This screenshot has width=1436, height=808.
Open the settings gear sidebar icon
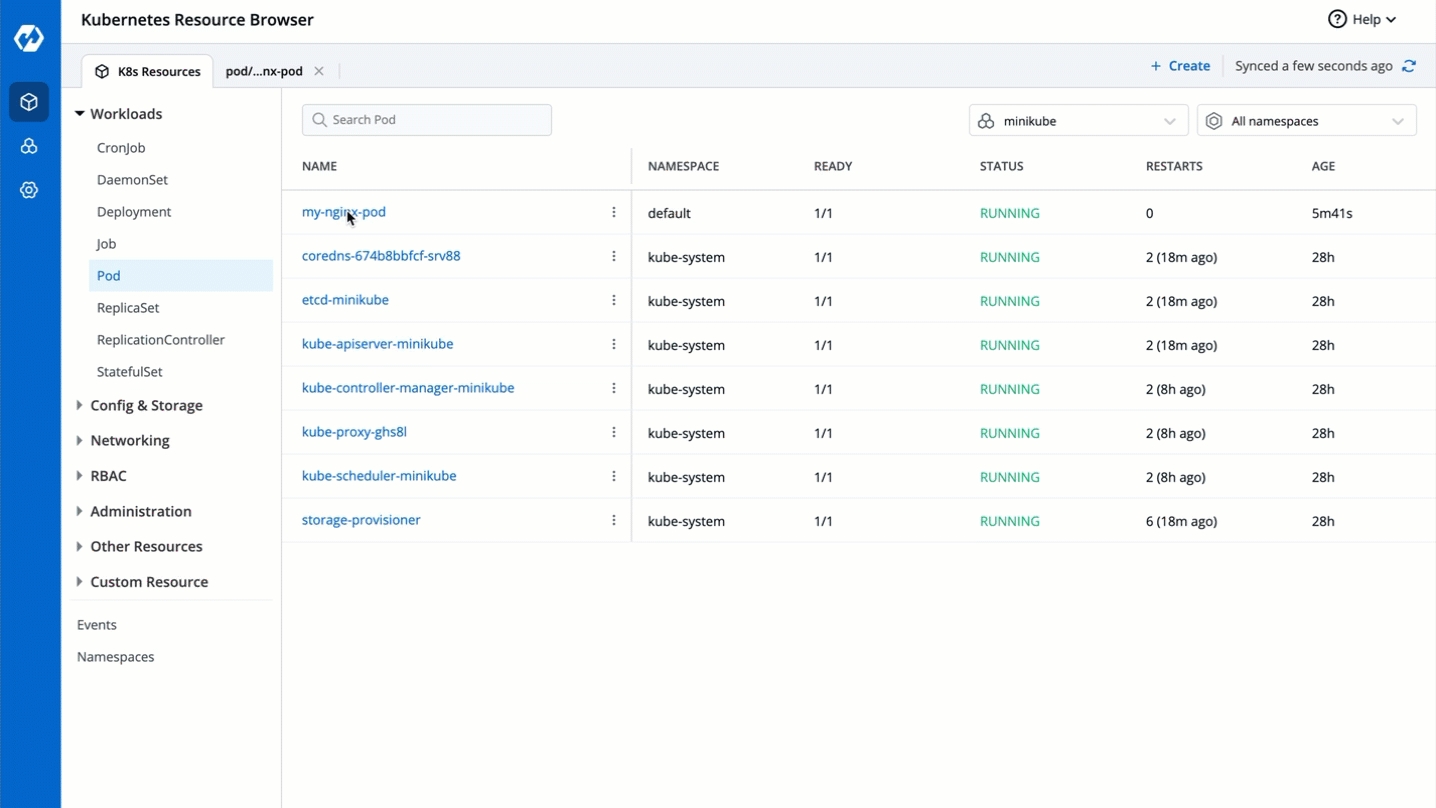coord(29,190)
